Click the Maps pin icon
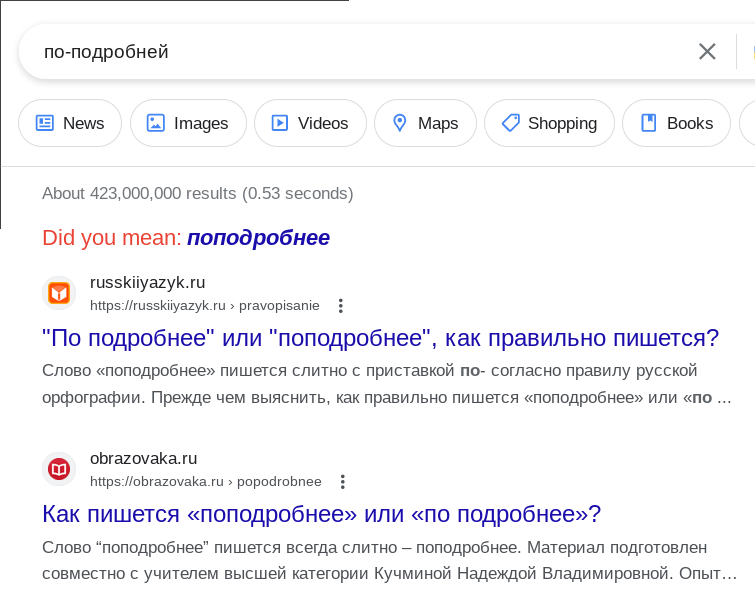Image resolution: width=755 pixels, height=597 pixels. tap(400, 123)
